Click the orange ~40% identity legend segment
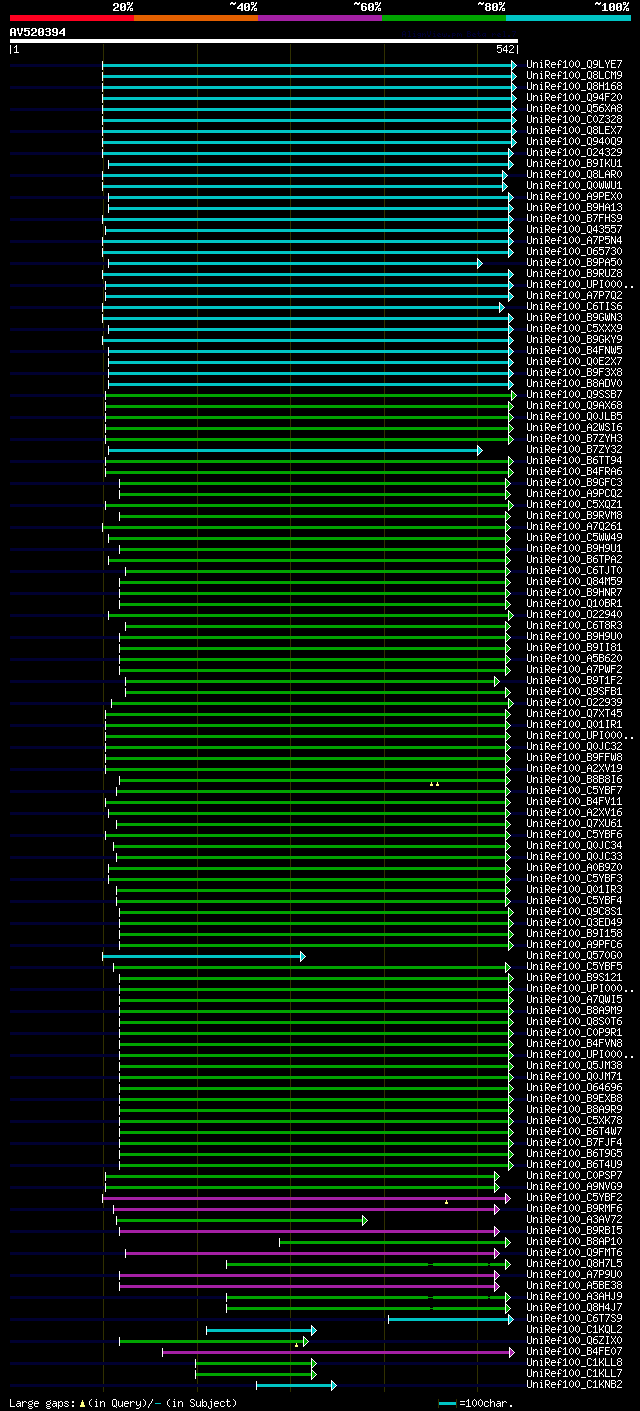 click(x=196, y=17)
